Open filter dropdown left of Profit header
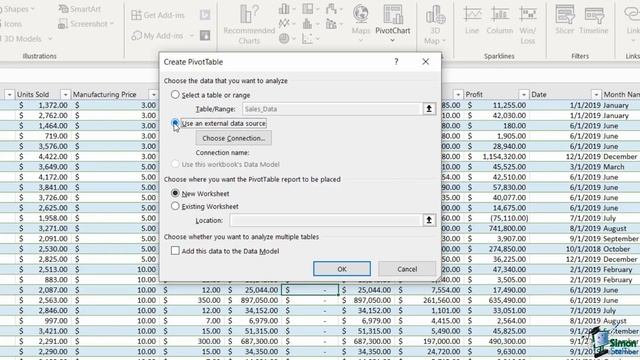 [458, 95]
